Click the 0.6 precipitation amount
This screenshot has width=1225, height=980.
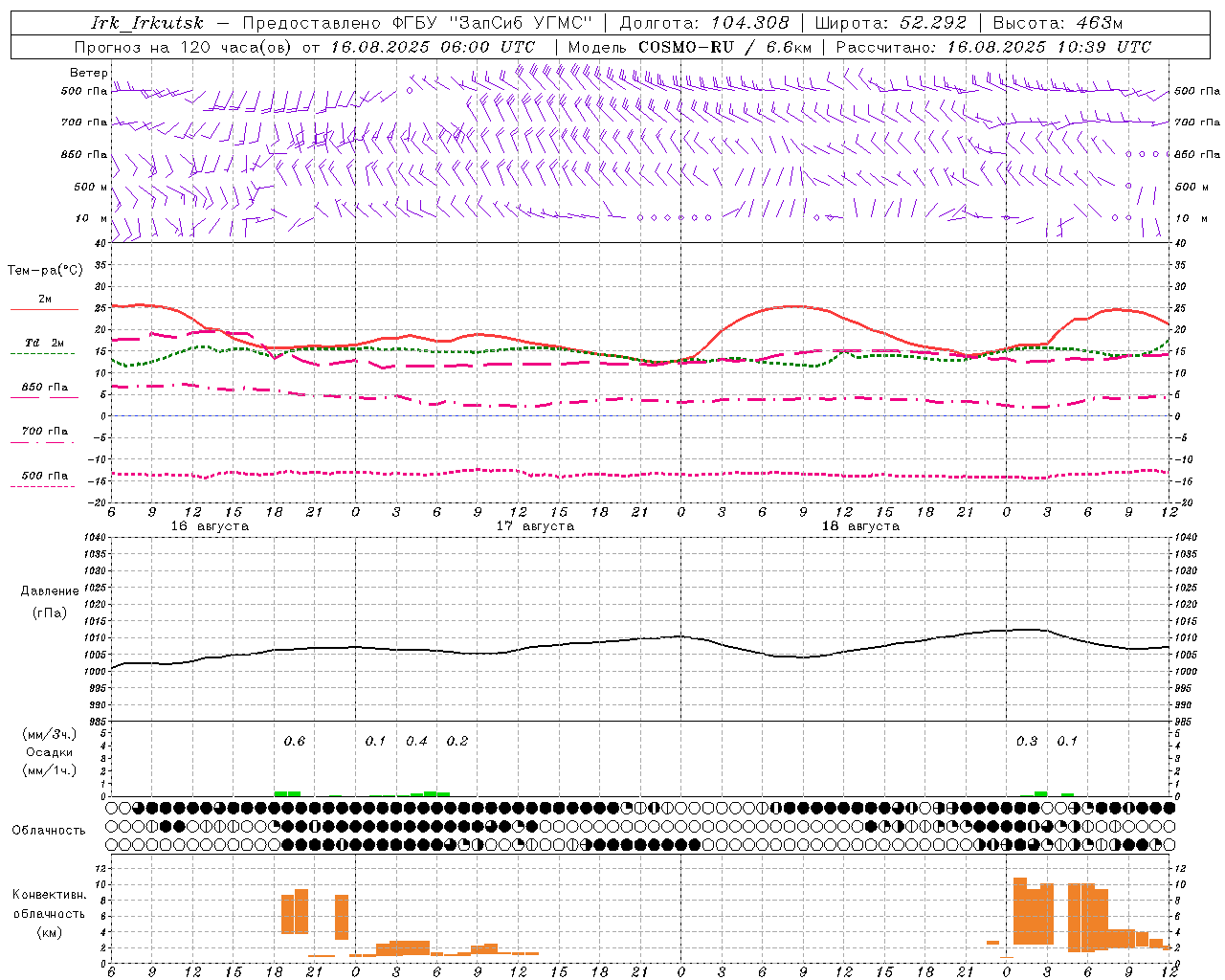[295, 741]
